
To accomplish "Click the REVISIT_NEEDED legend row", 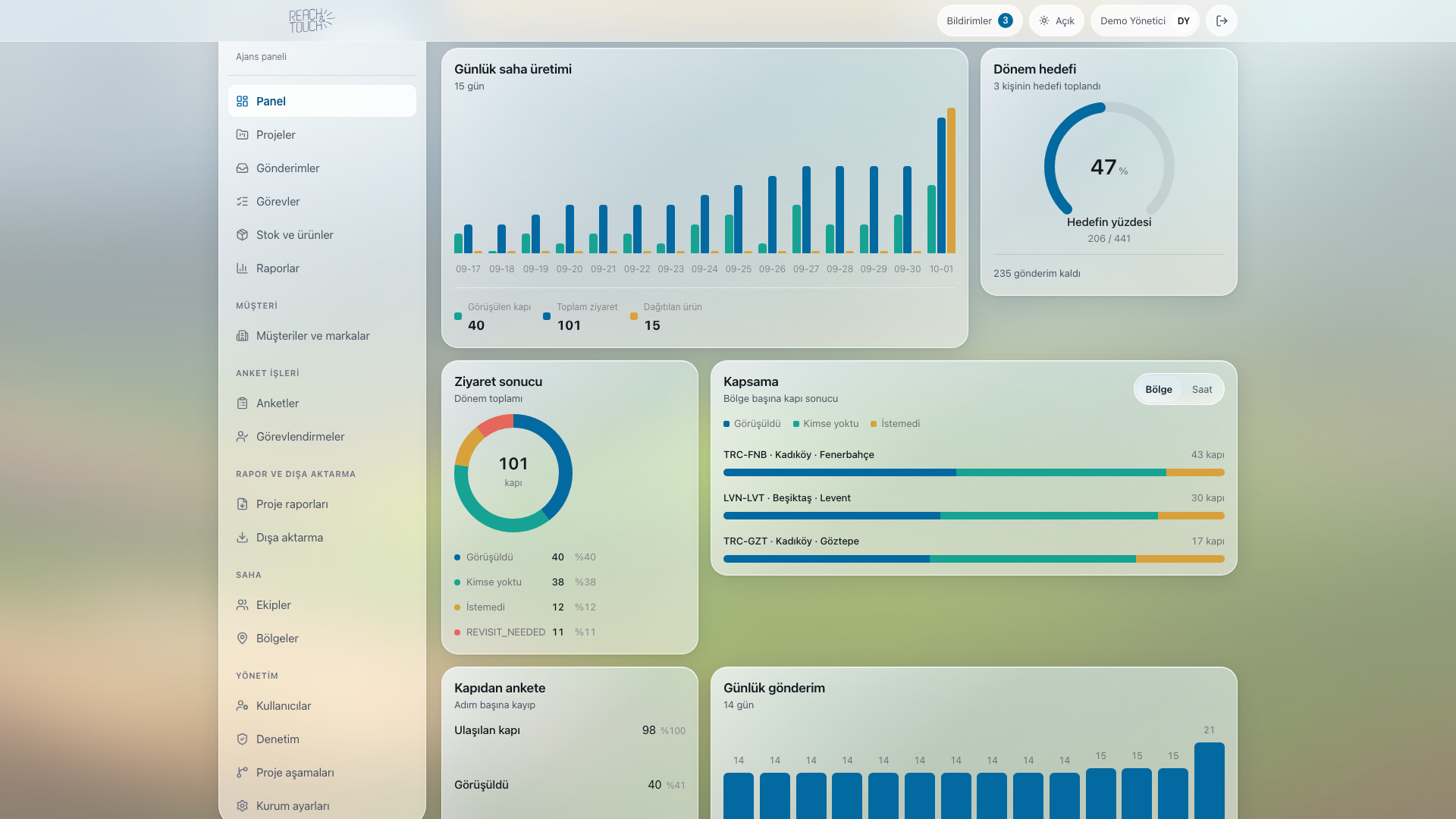I will click(525, 632).
